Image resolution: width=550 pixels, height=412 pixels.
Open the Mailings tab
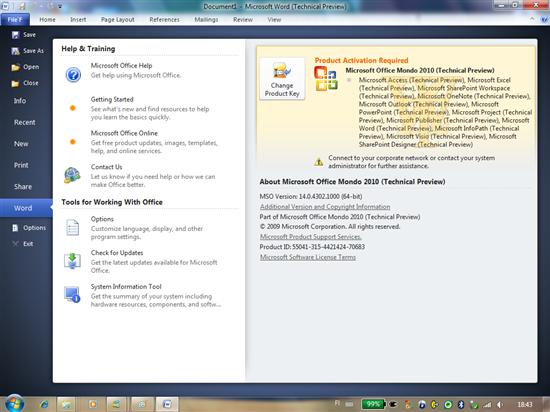click(x=206, y=20)
